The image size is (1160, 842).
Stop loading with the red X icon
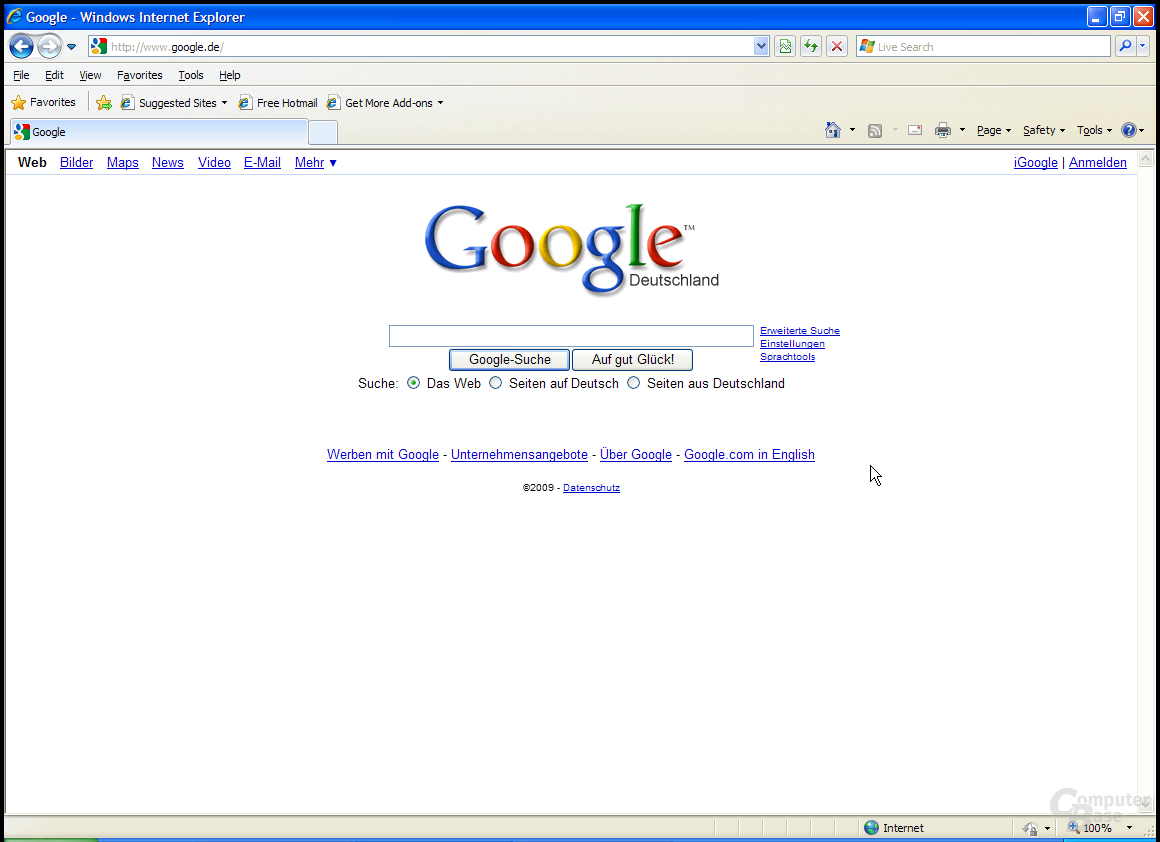click(x=837, y=47)
